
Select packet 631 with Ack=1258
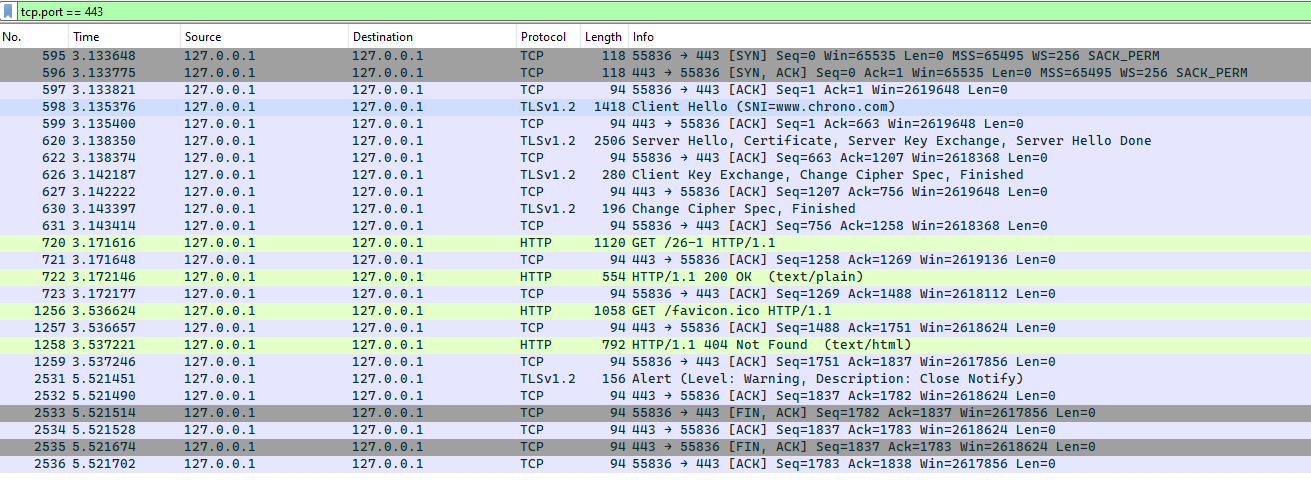pyautogui.click(x=655, y=226)
